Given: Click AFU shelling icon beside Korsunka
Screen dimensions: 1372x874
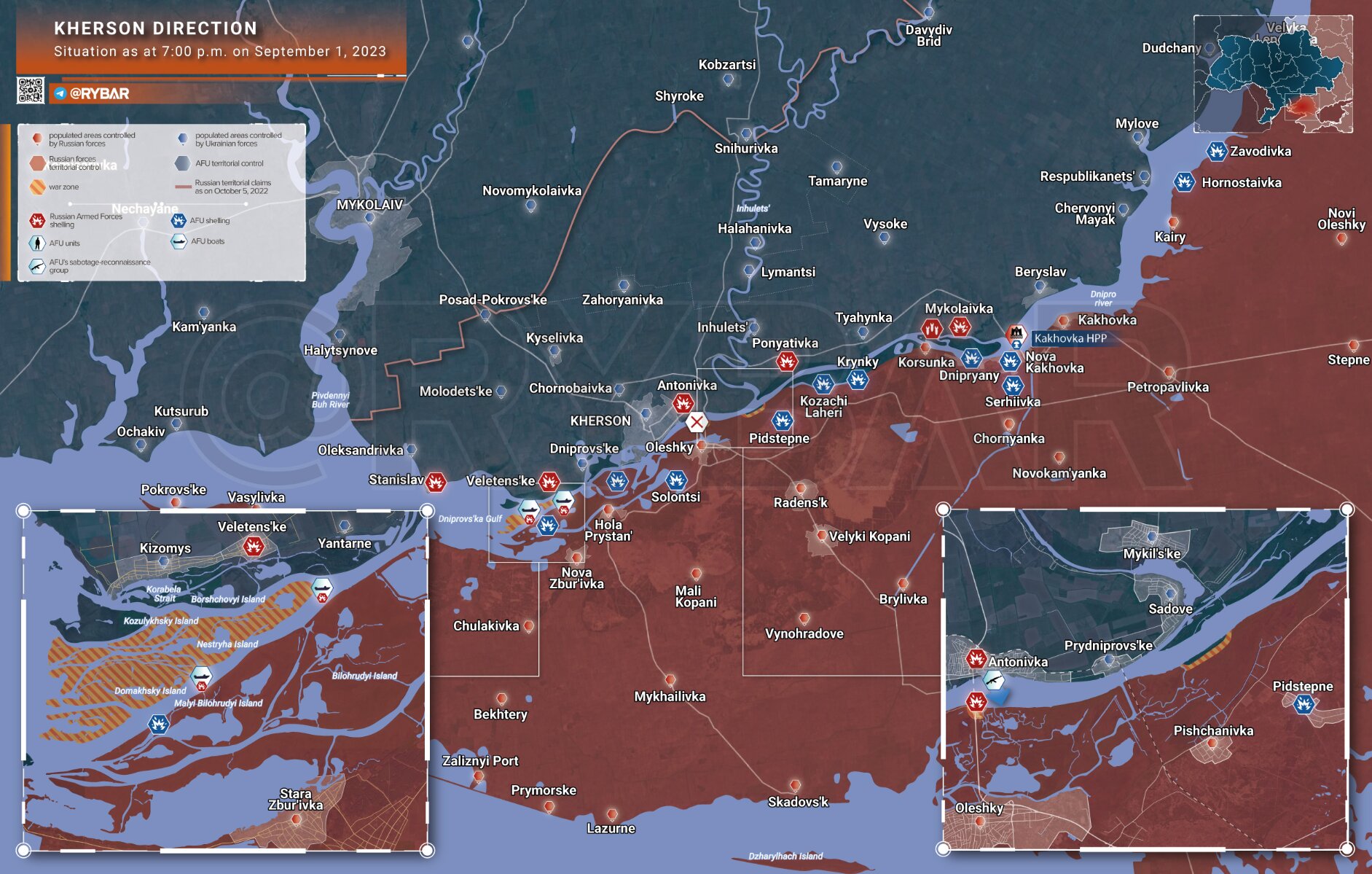Looking at the screenshot, I should coord(971,357).
